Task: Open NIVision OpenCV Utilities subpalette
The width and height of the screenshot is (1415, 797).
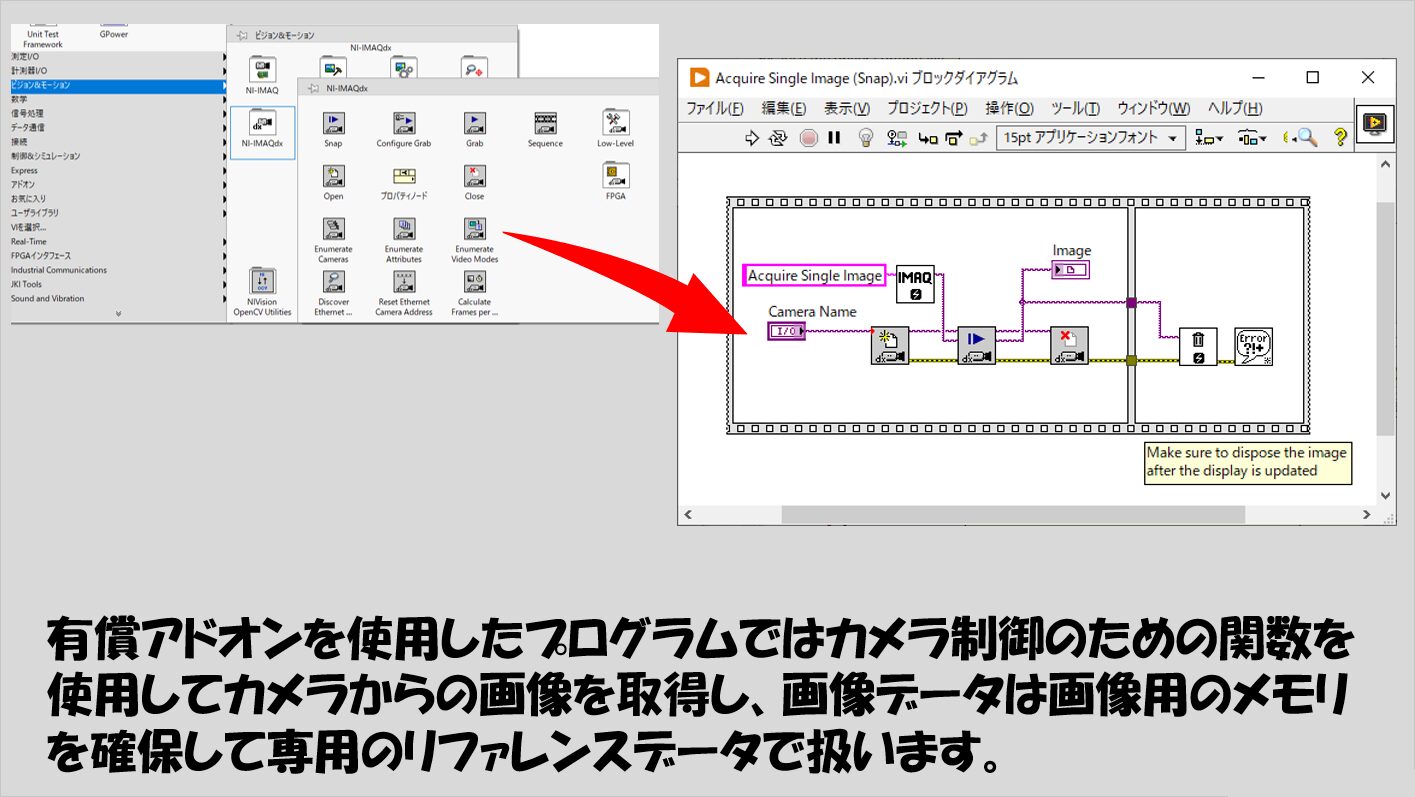Action: point(262,282)
